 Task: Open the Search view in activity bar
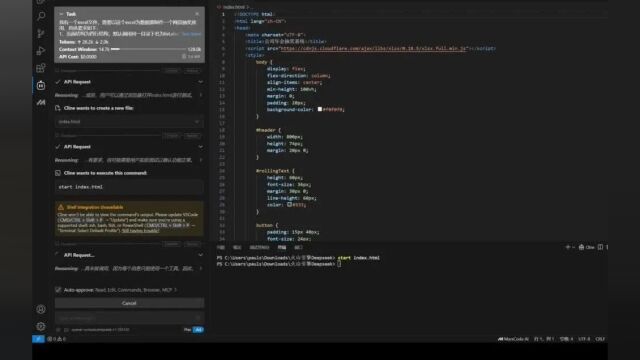[x=41, y=16]
